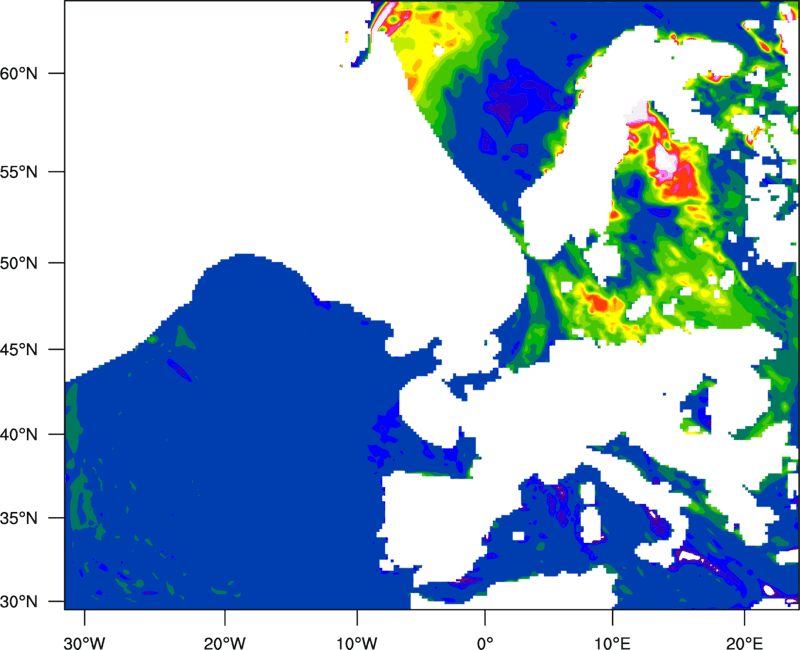Click the 40°N latitude label
This screenshot has height=650, width=800.
click(18, 435)
